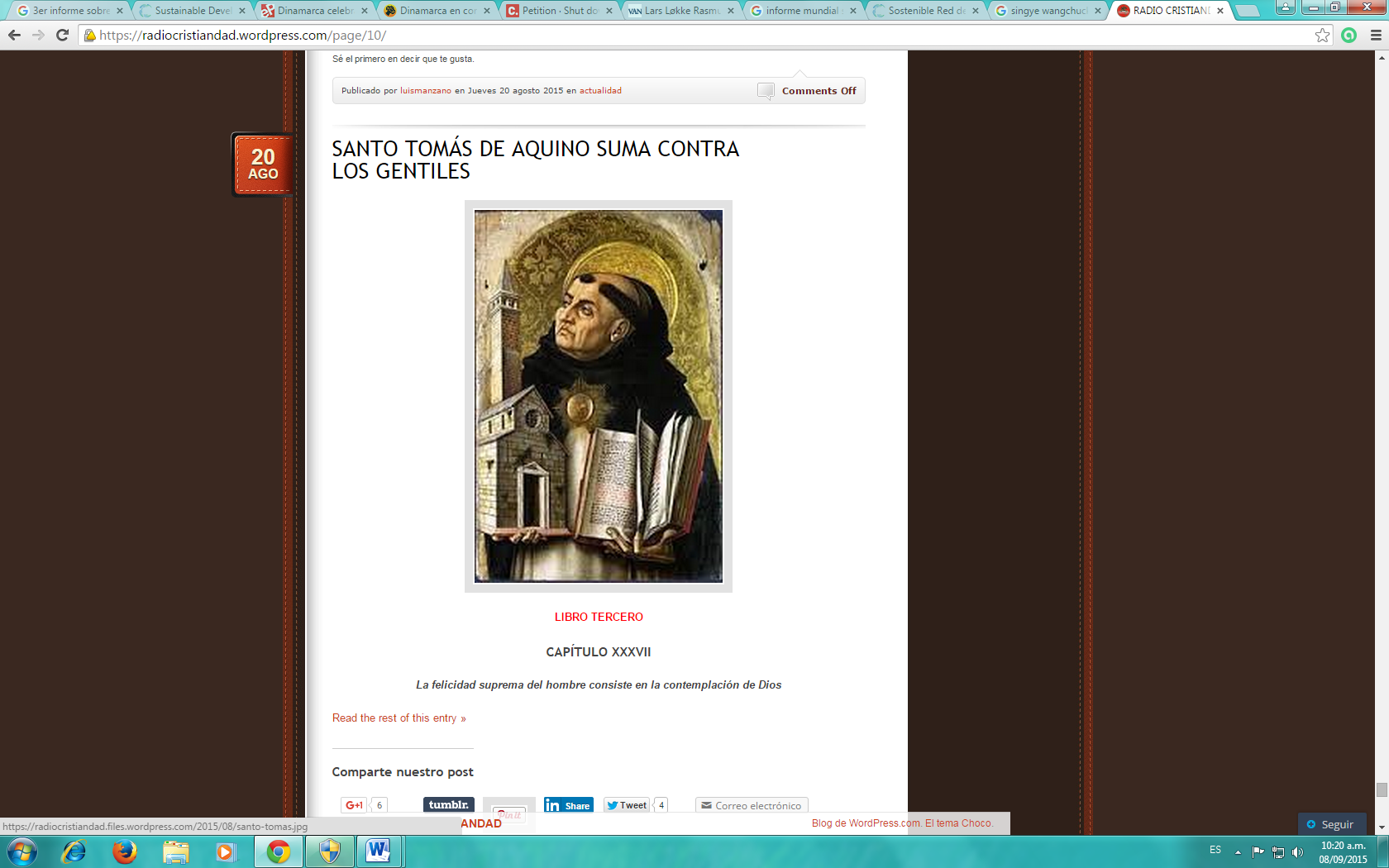Image resolution: width=1389 pixels, height=868 pixels.
Task: Switch to the Lars Løkke Rasmussen tab
Action: (680, 11)
